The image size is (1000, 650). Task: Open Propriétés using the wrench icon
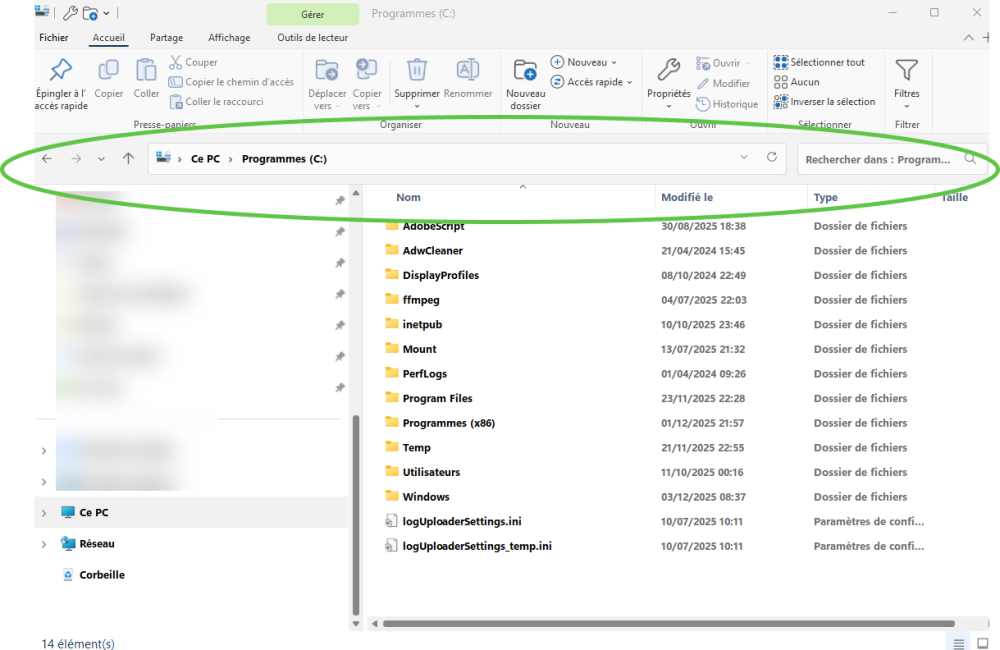[668, 70]
